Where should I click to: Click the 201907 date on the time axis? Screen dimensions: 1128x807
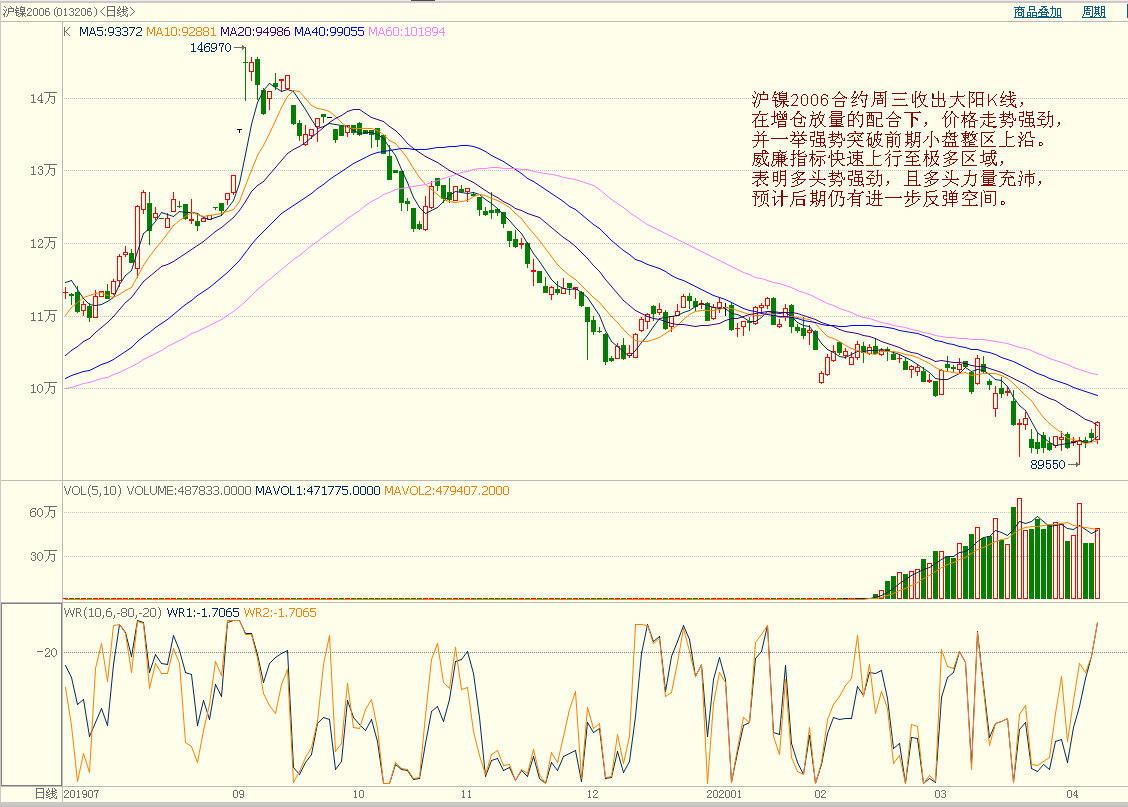click(82, 794)
